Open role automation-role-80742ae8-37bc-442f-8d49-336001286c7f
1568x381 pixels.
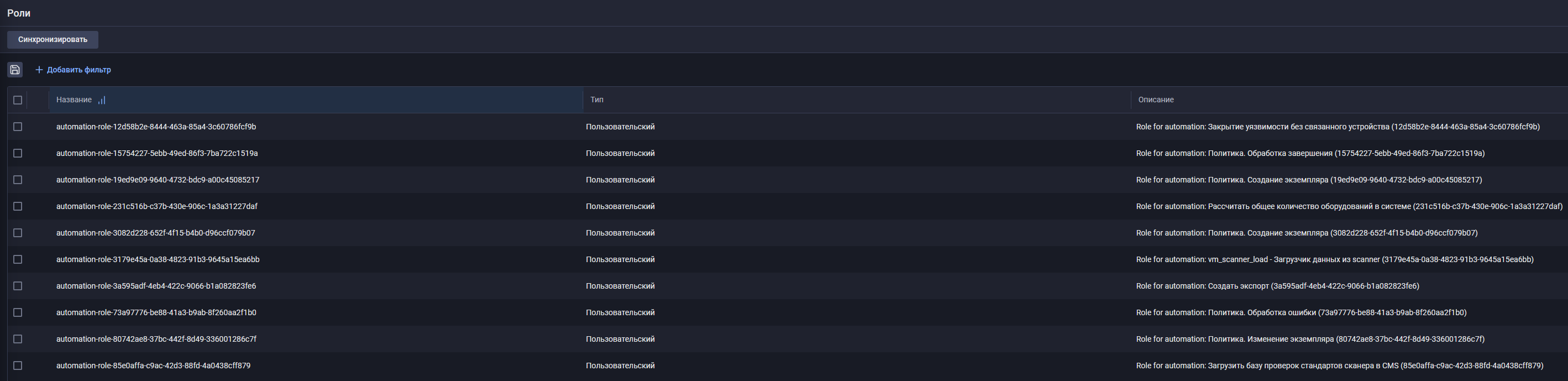pos(156,339)
